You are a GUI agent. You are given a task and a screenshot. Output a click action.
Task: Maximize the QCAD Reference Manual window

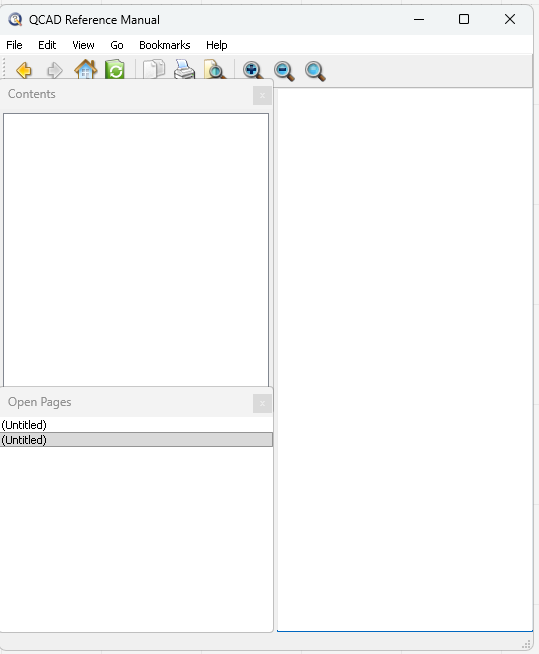click(x=464, y=19)
